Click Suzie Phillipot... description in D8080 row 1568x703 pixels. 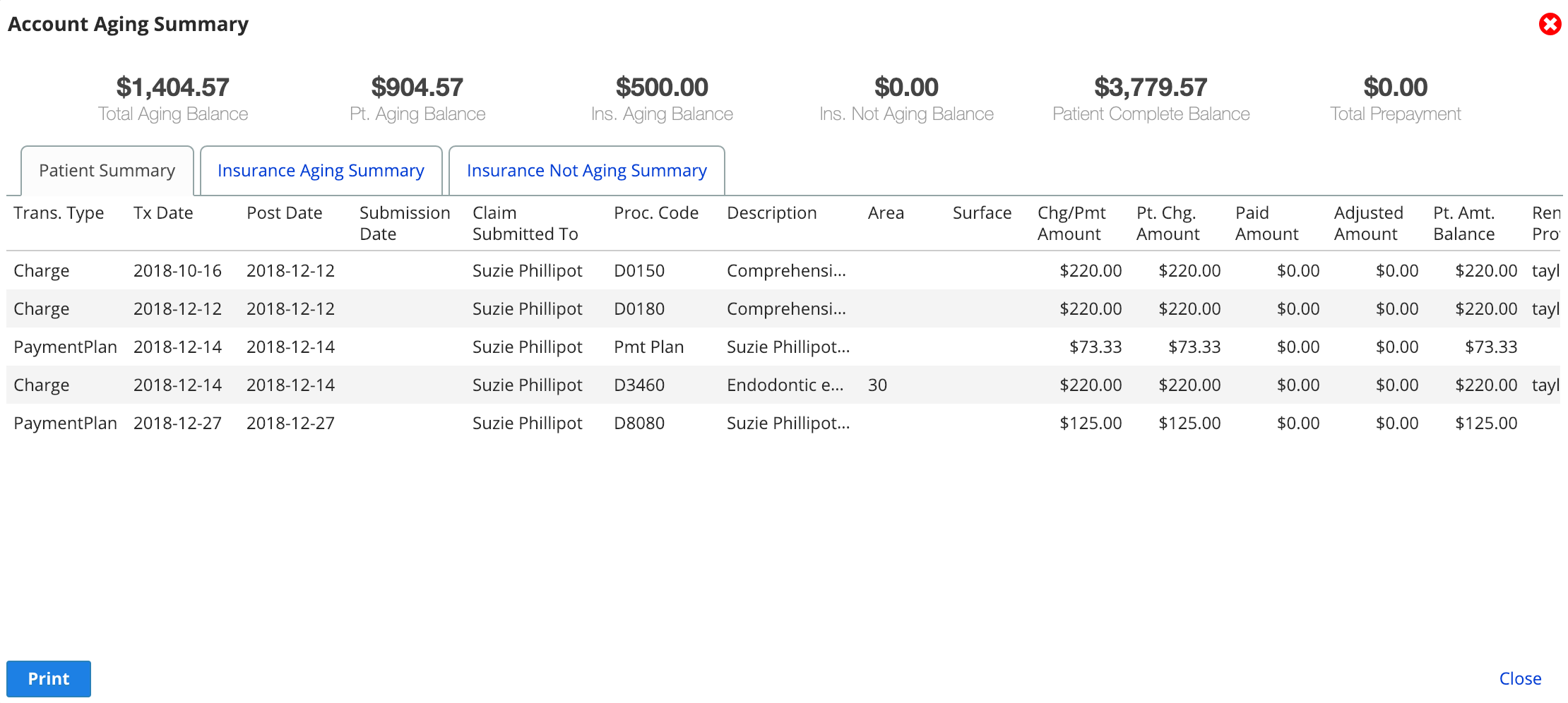click(x=788, y=423)
